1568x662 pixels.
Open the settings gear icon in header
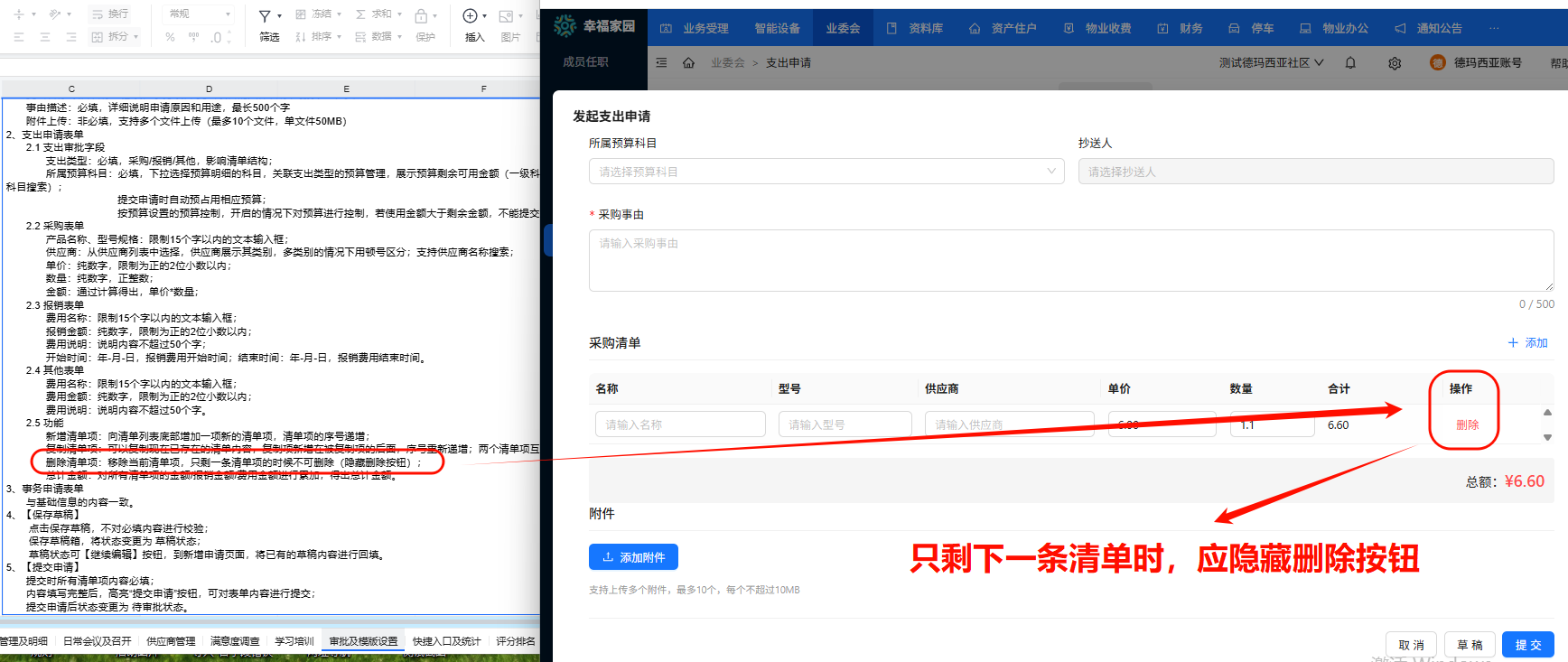[1395, 63]
